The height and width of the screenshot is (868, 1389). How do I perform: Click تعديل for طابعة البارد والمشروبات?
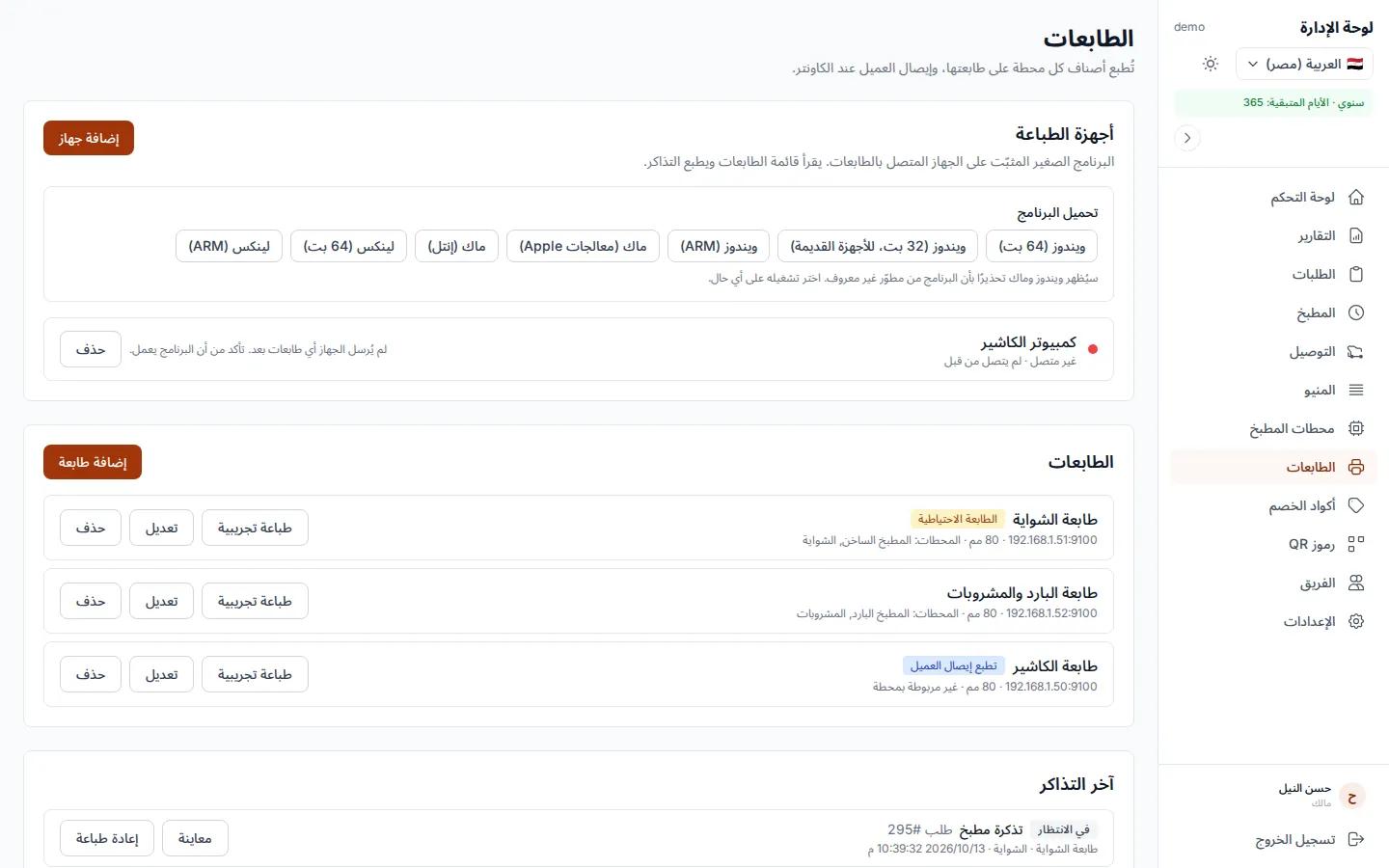161,601
